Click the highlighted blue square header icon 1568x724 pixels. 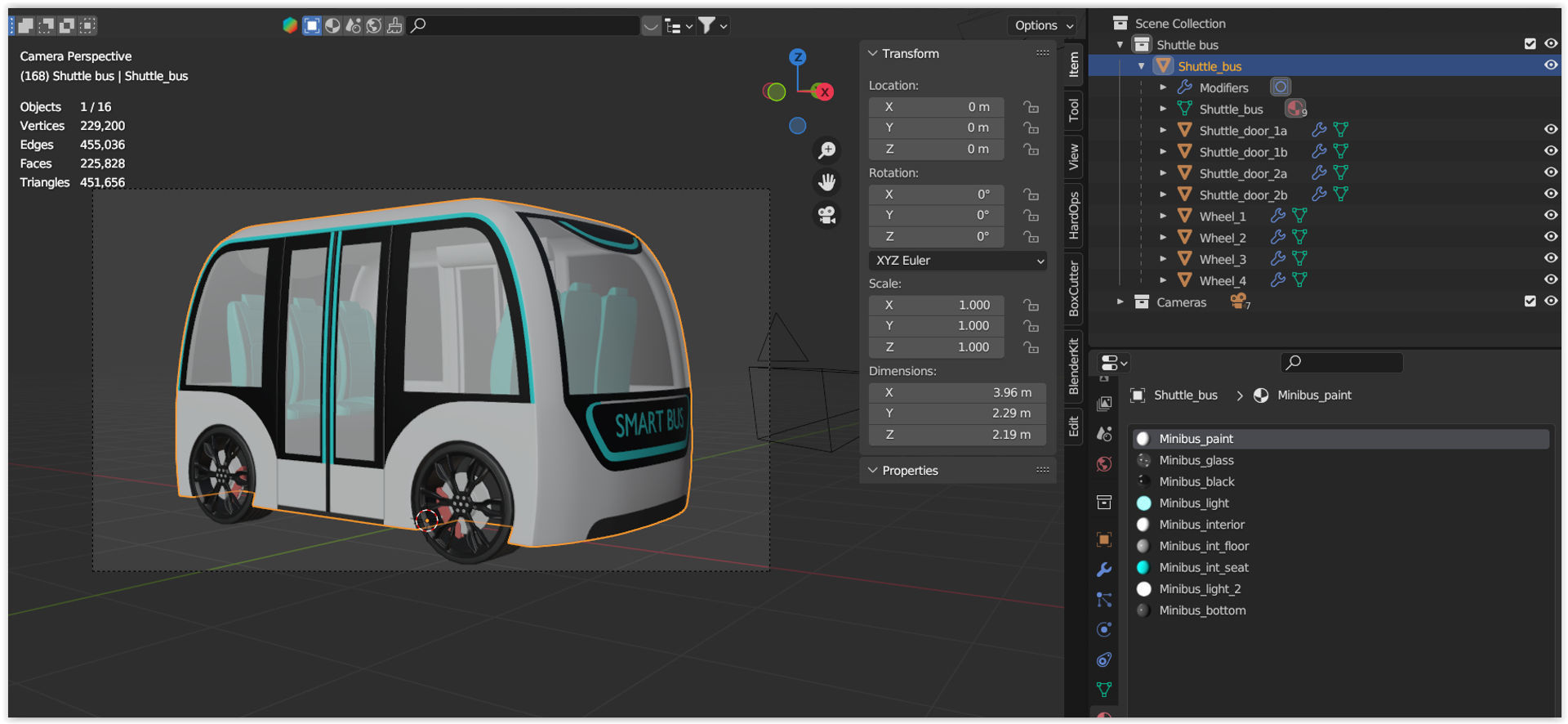[x=312, y=25]
